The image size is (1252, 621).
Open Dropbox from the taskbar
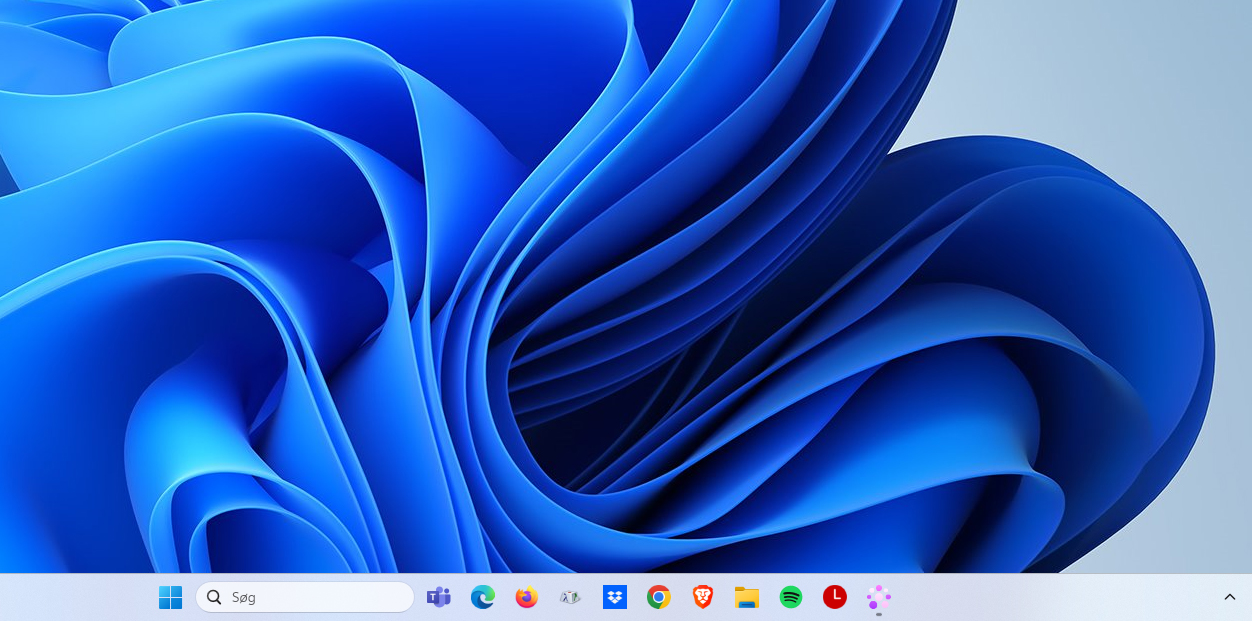(x=615, y=597)
